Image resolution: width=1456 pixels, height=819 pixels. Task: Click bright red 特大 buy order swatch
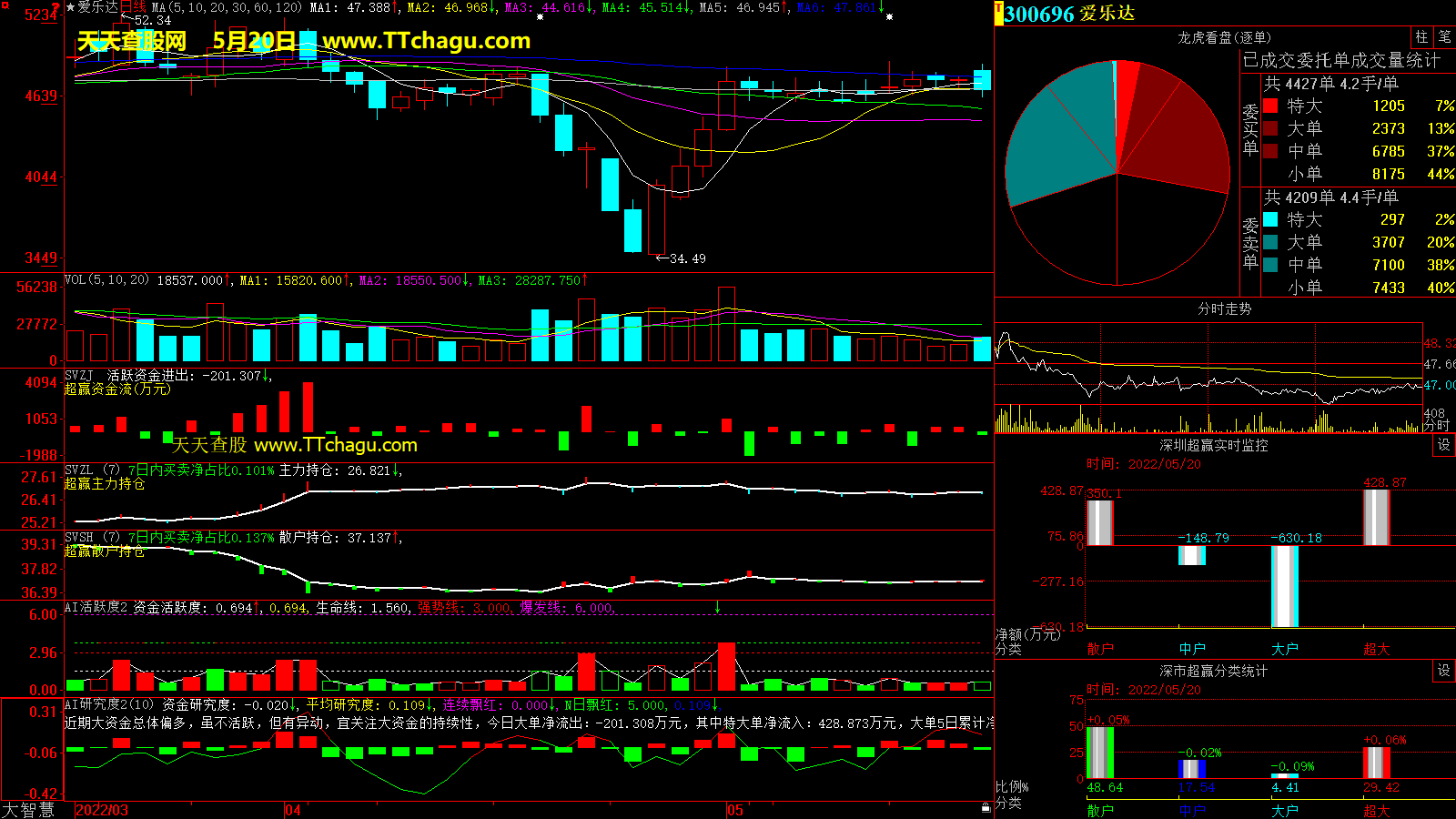pos(1270,106)
